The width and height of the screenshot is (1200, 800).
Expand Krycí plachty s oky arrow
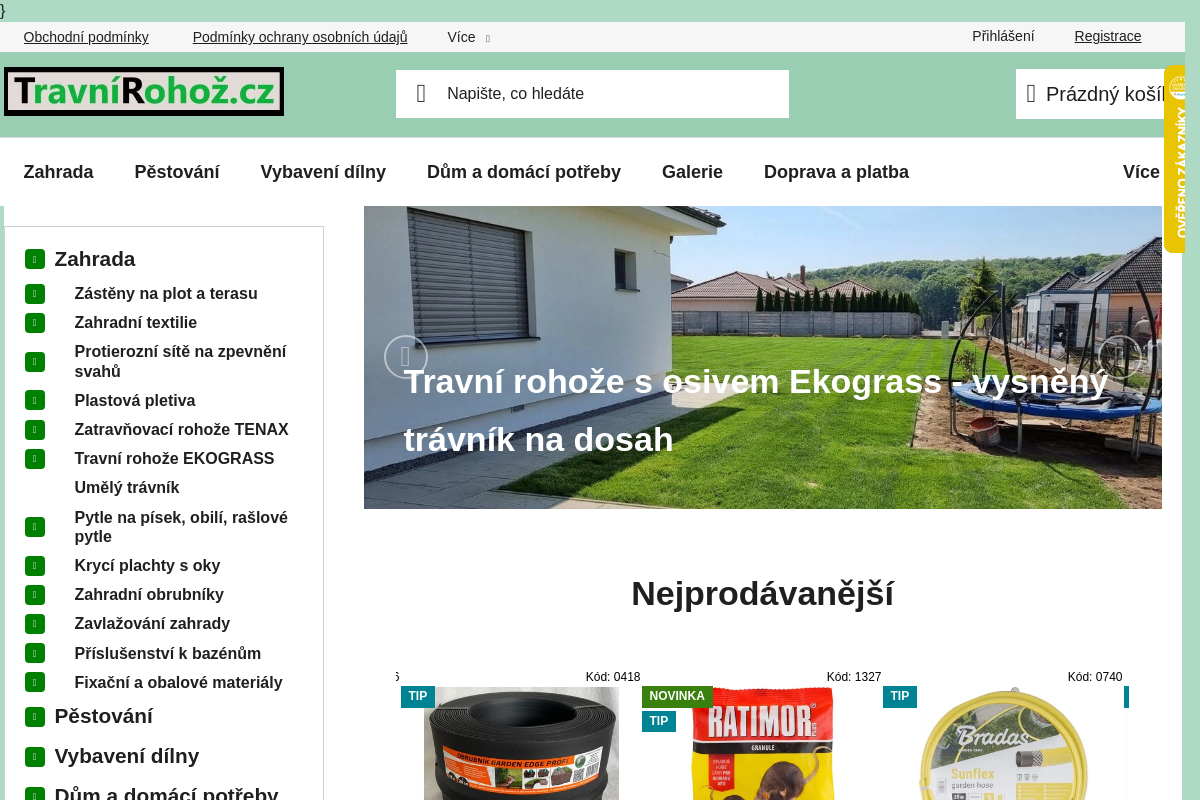point(35,566)
